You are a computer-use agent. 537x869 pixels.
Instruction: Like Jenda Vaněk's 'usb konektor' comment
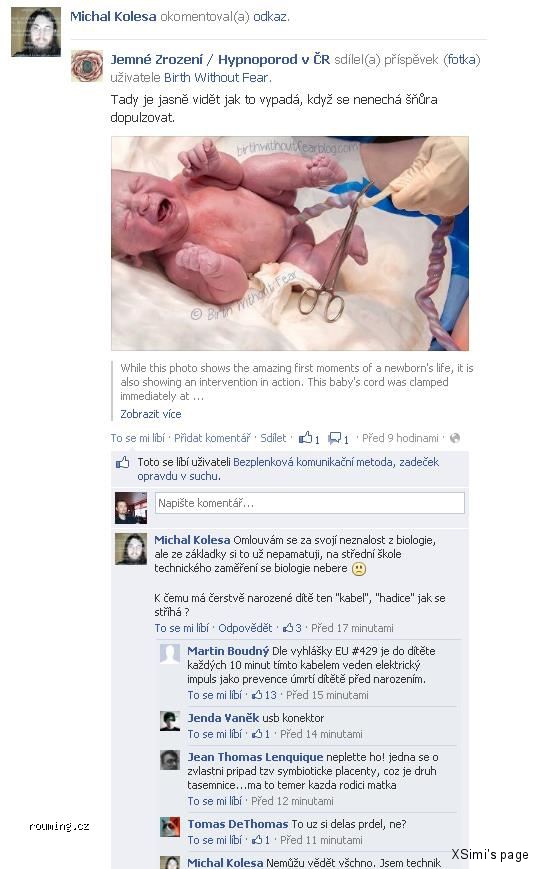pyautogui.click(x=214, y=734)
